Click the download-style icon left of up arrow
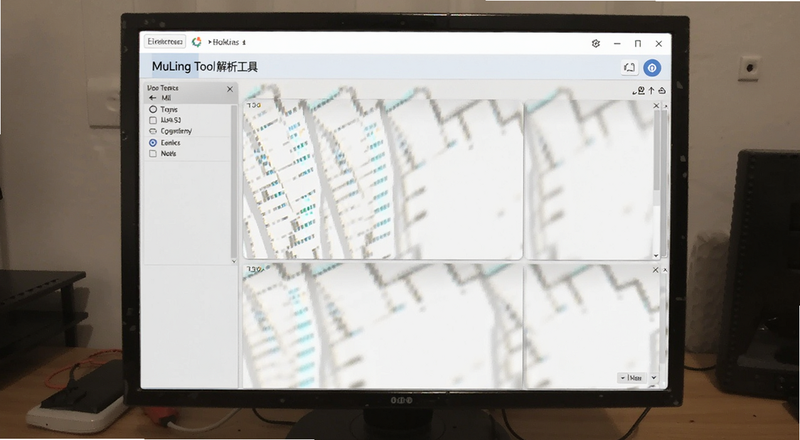800x440 pixels. click(639, 91)
